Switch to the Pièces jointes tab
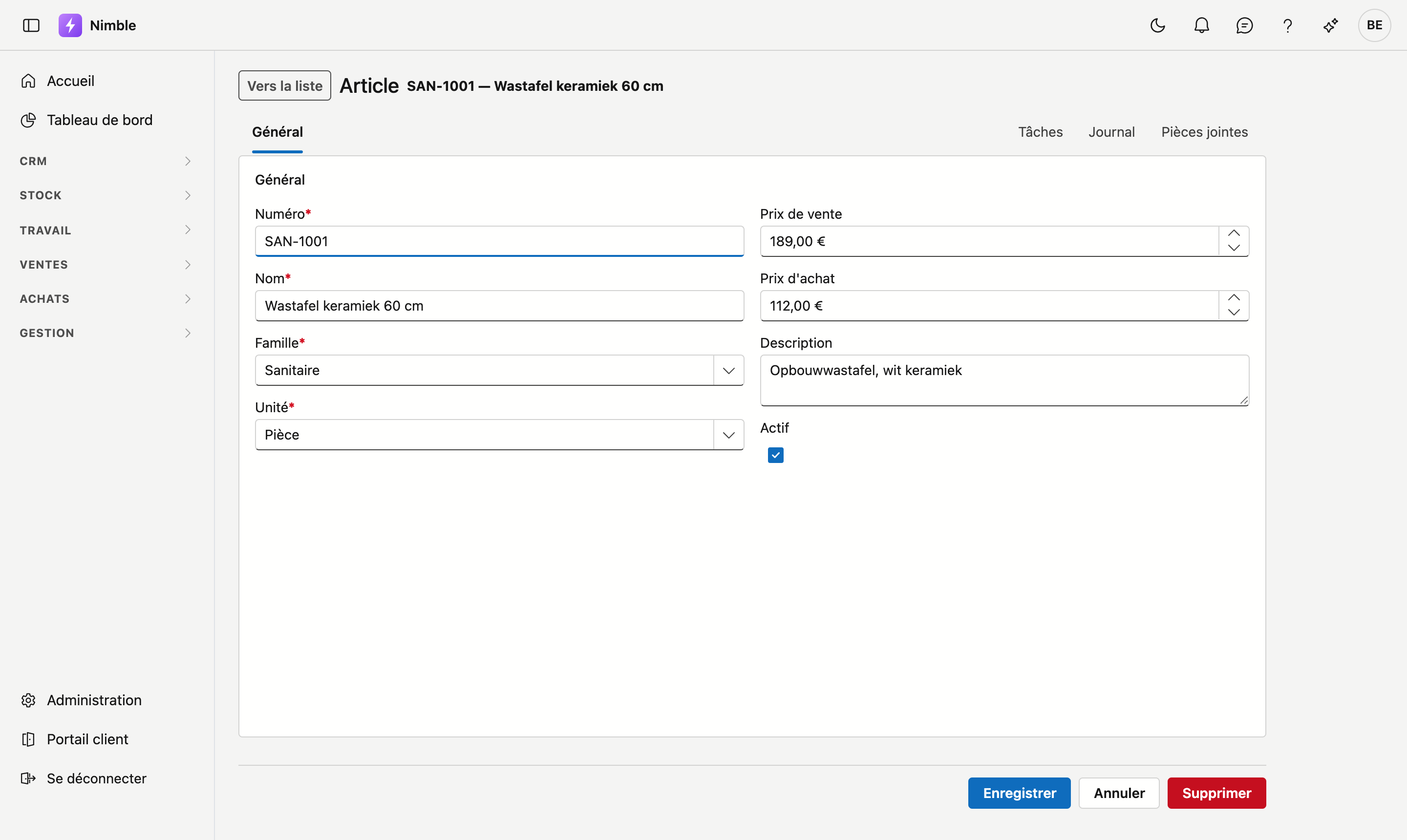Viewport: 1407px width, 840px height. pos(1204,132)
